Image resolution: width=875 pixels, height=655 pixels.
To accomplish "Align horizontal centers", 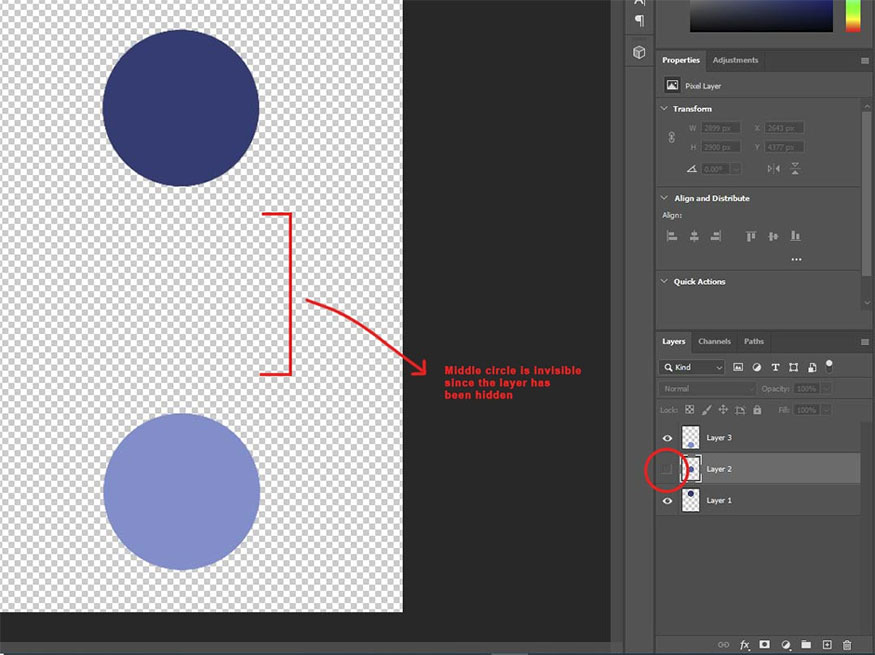I will pos(694,236).
